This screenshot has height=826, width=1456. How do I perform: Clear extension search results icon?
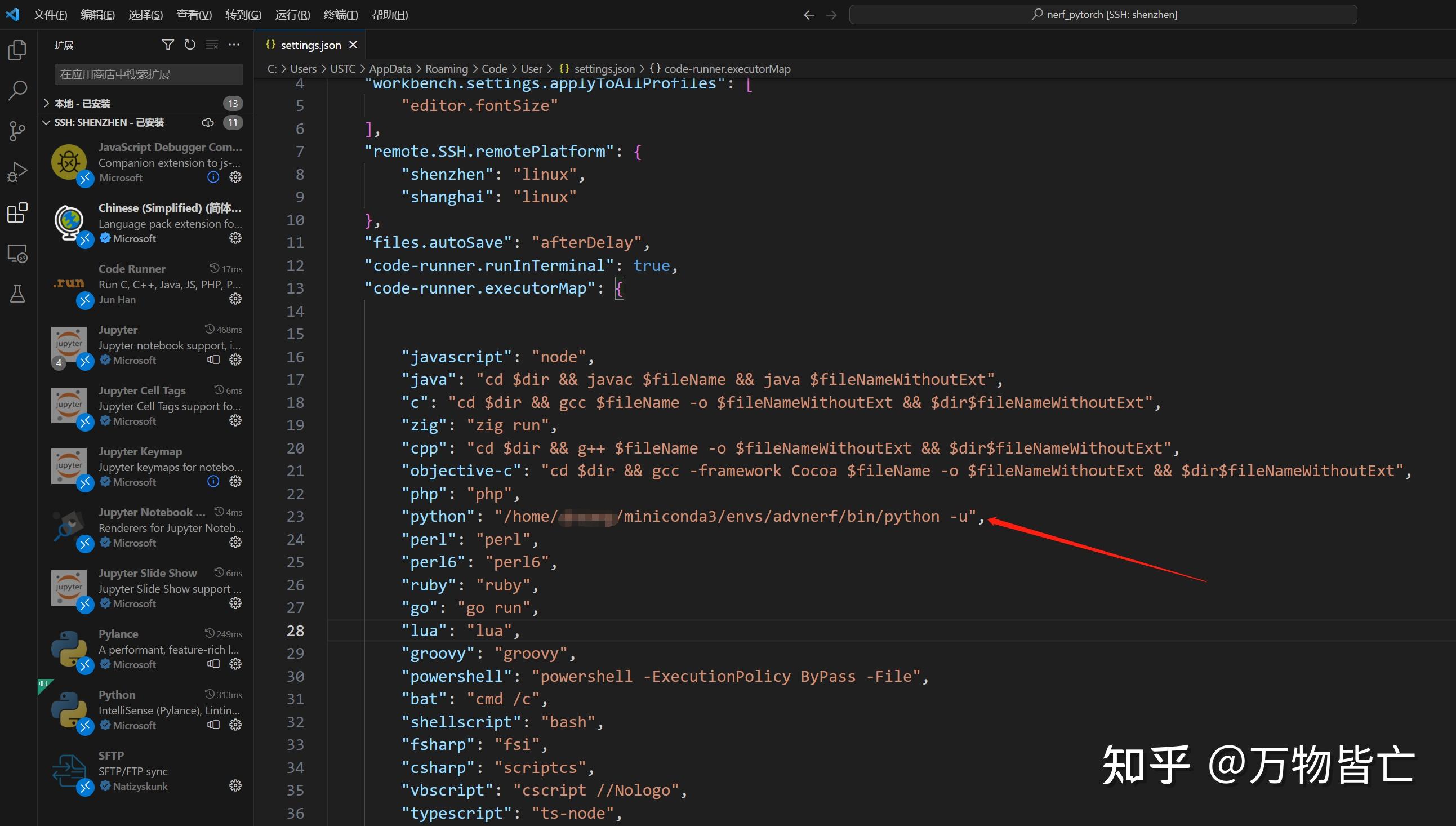tap(212, 45)
